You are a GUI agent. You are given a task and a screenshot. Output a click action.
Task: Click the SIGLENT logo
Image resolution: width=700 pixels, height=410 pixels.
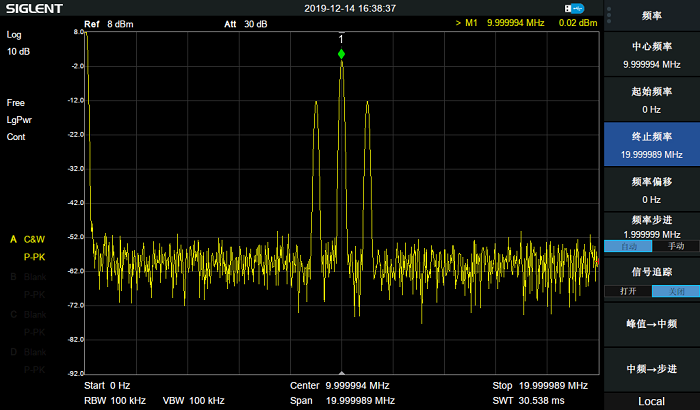pos(34,8)
